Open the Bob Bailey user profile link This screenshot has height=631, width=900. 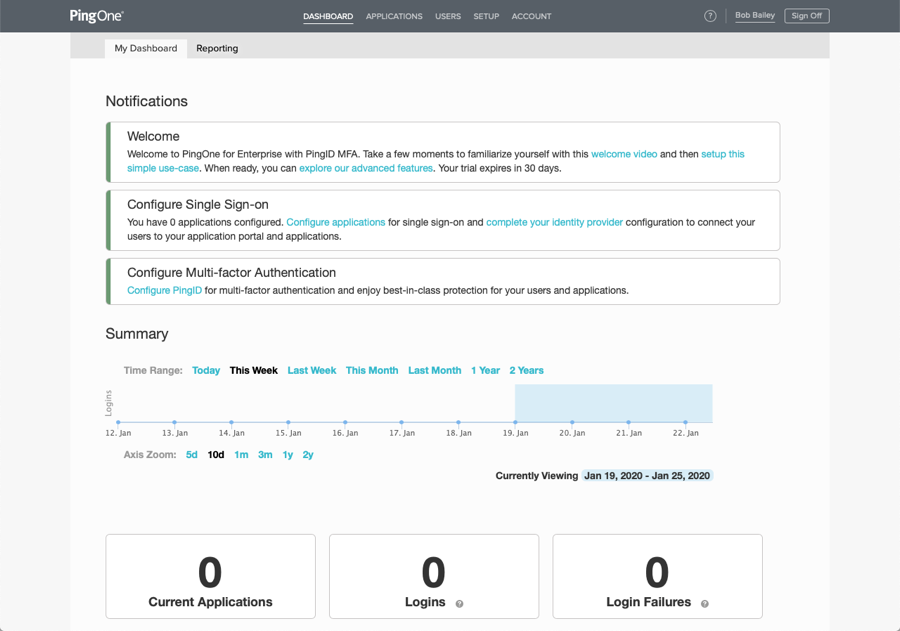pos(755,16)
